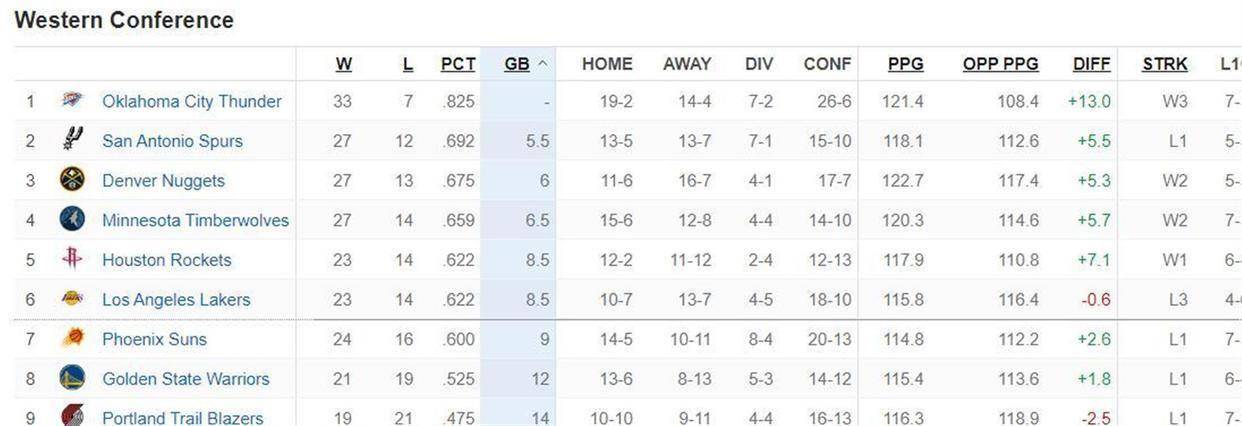This screenshot has height=426, width=1242.
Task: Sort standings by W column
Action: tap(343, 64)
